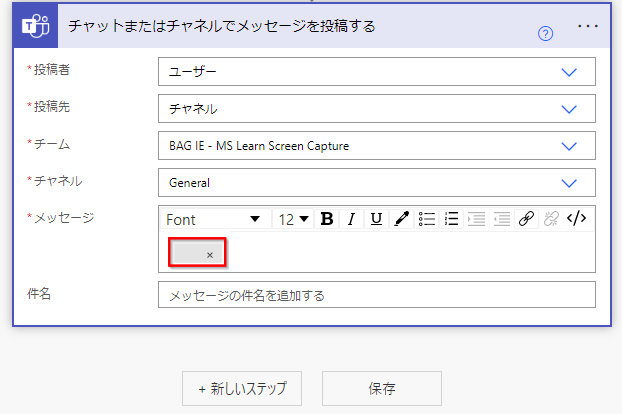This screenshot has height=414, width=622.
Task: Expand the 投稿者 dropdown
Action: point(376,72)
